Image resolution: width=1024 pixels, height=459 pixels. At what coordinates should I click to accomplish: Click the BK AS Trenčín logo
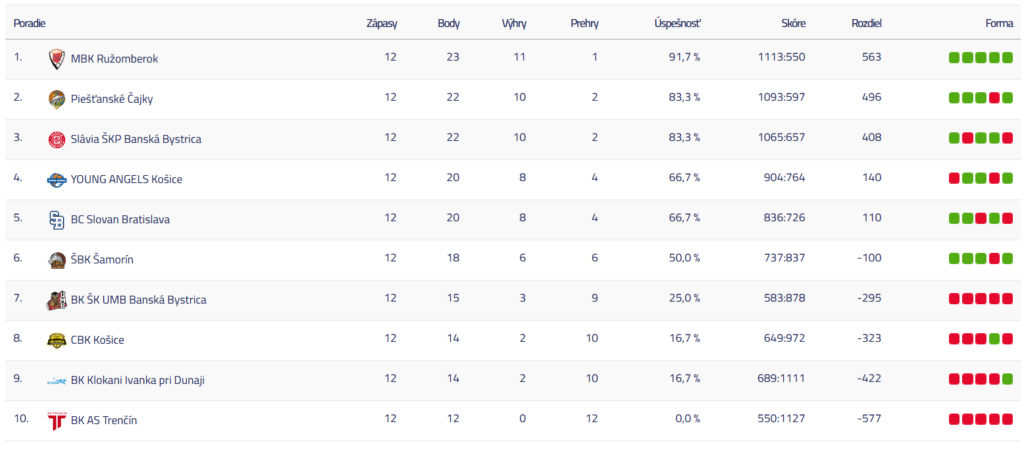(57, 421)
